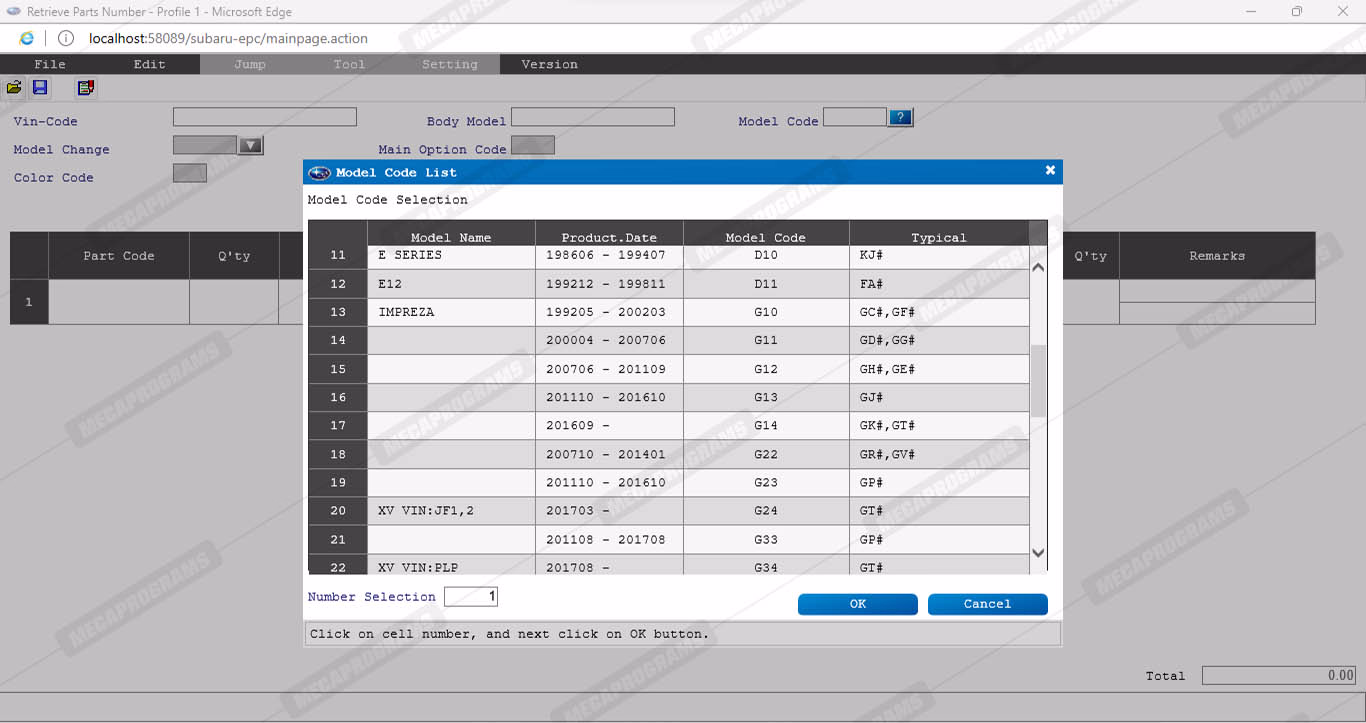Click the Color Code field
The width and height of the screenshot is (1366, 723).
point(190,173)
